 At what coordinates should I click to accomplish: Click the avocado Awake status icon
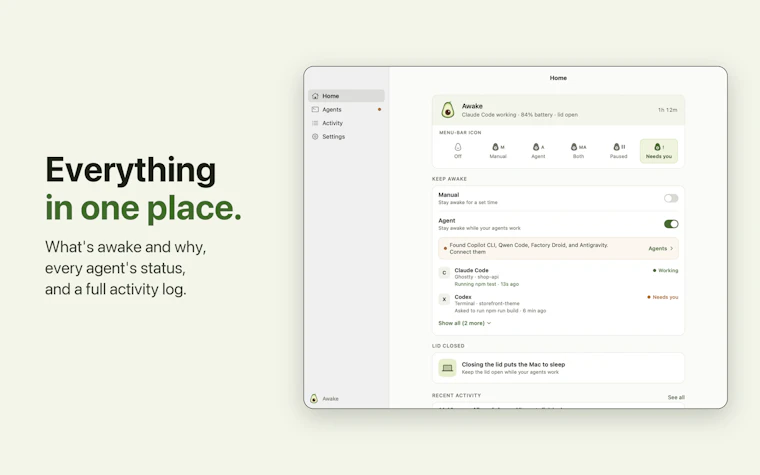click(x=447, y=110)
